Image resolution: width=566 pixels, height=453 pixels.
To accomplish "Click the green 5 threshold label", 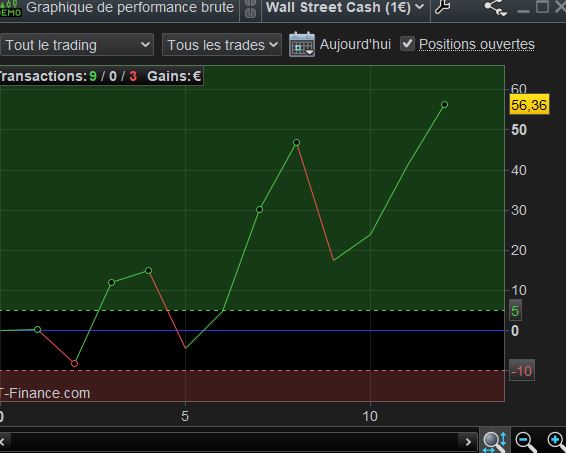I will pos(515,311).
